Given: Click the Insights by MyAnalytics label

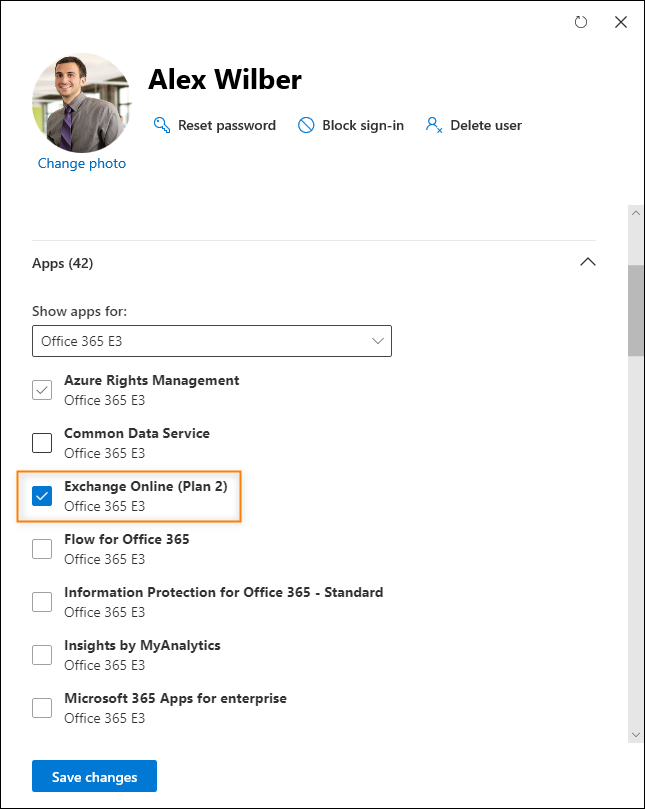Looking at the screenshot, I should pos(142,645).
